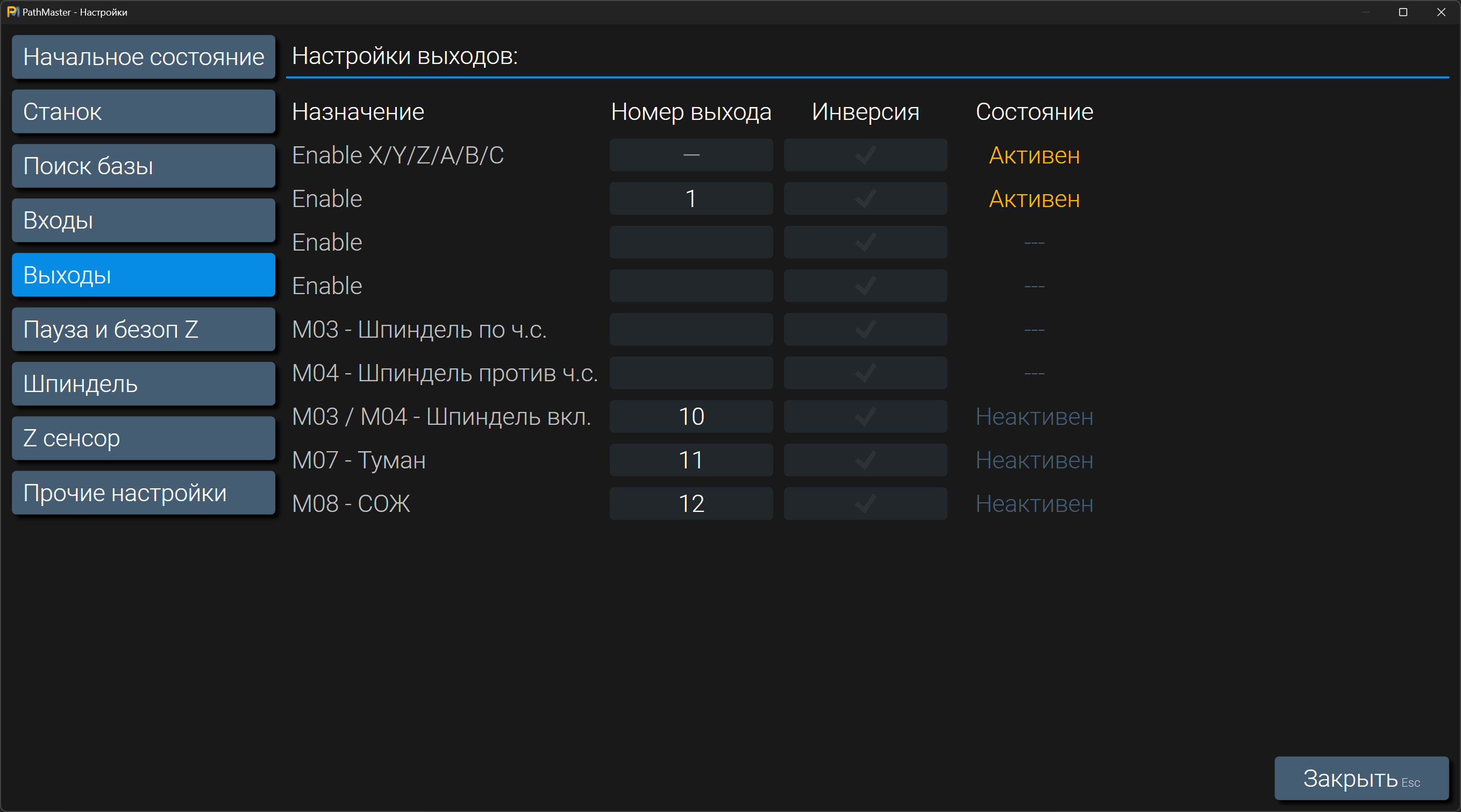The width and height of the screenshot is (1461, 812).
Task: Edit output number field showing 10
Action: tap(691, 416)
